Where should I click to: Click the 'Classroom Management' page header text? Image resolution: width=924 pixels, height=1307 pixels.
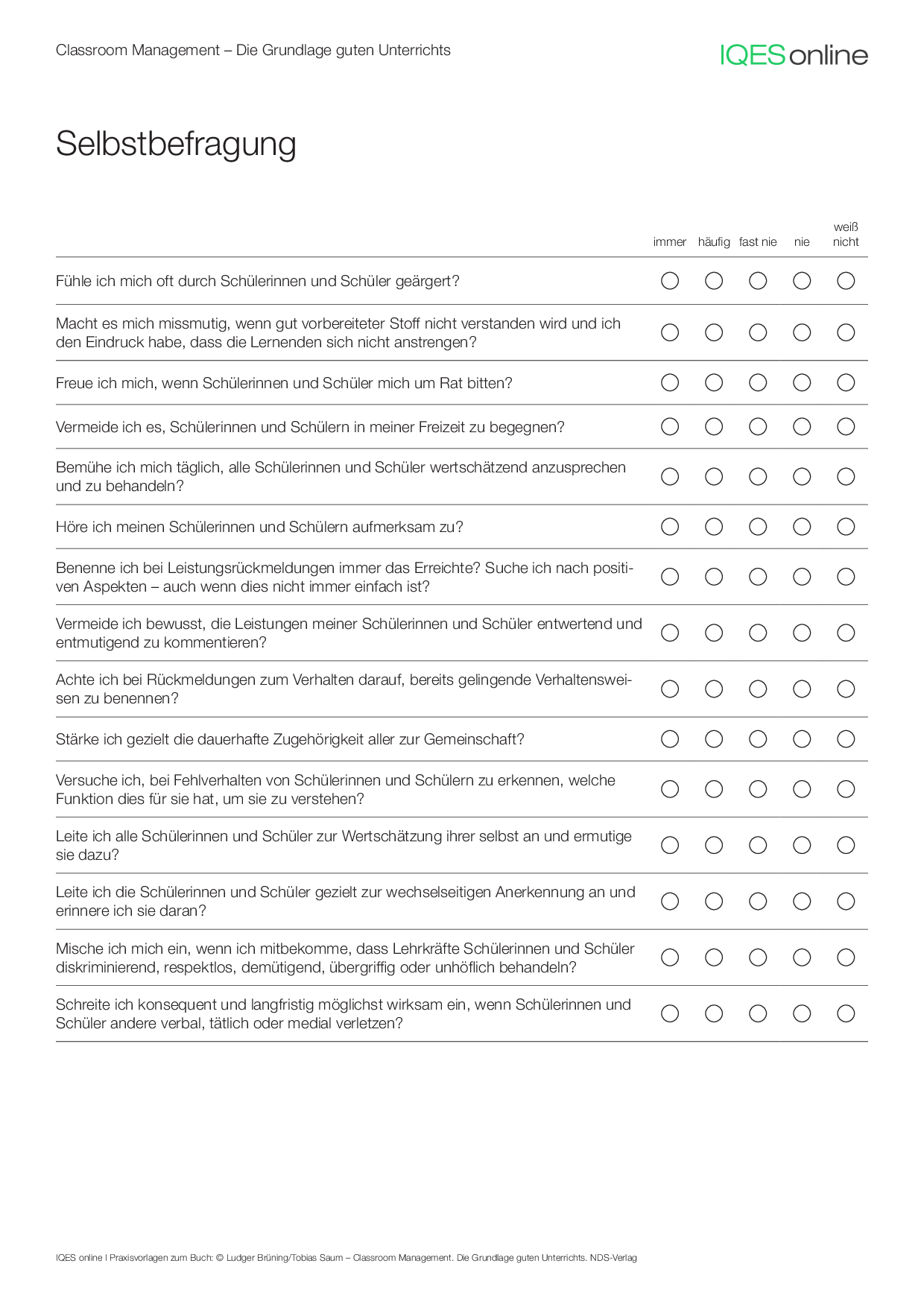click(253, 50)
